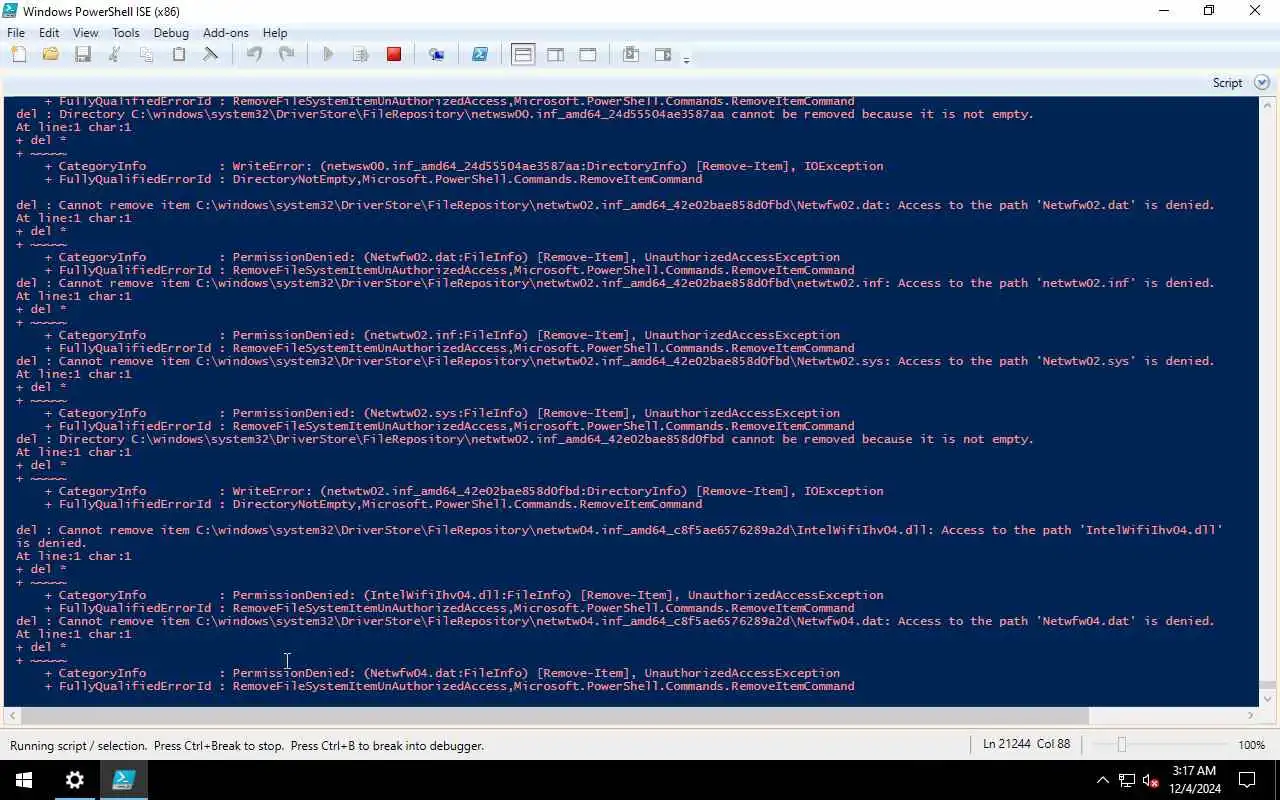Click the 100% zoom level text
The width and height of the screenshot is (1280, 800).
(1252, 745)
